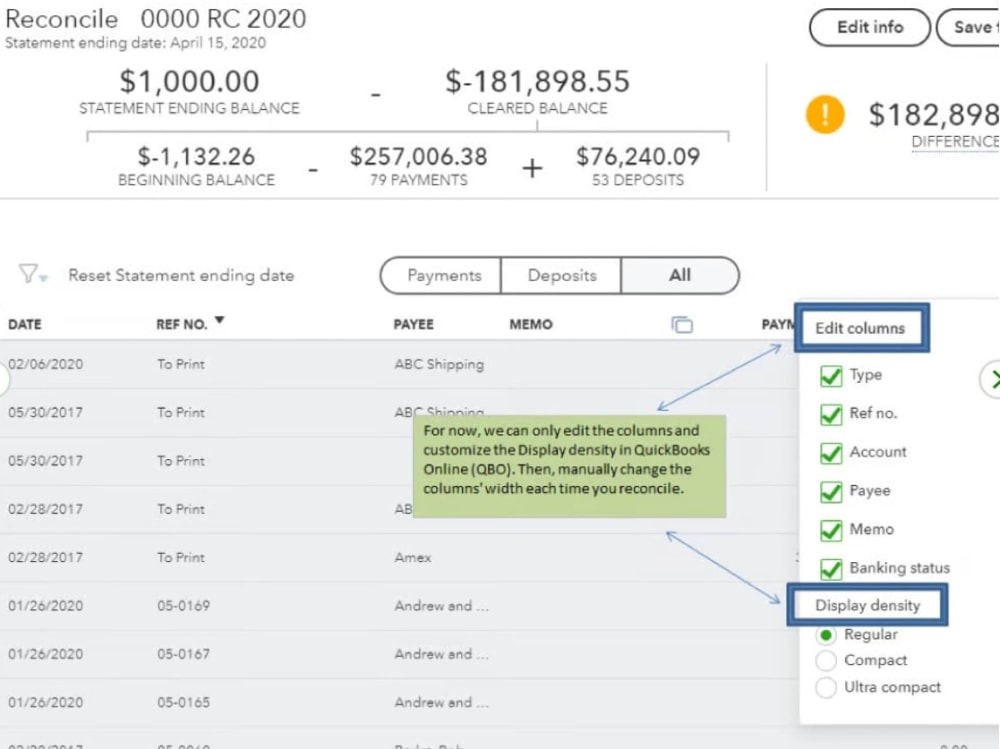Open the filter funnel menu
Viewport: 1000px width, 749px height.
coord(33,275)
